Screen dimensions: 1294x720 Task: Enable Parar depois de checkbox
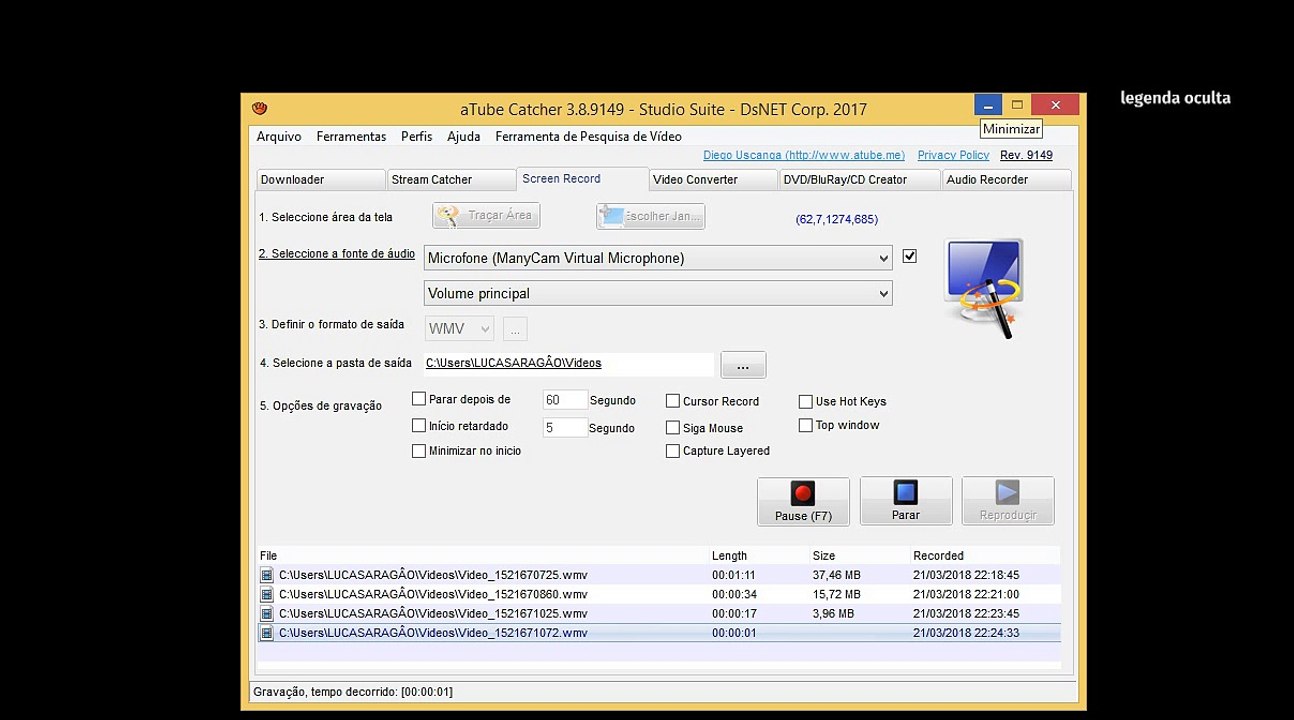pos(419,399)
